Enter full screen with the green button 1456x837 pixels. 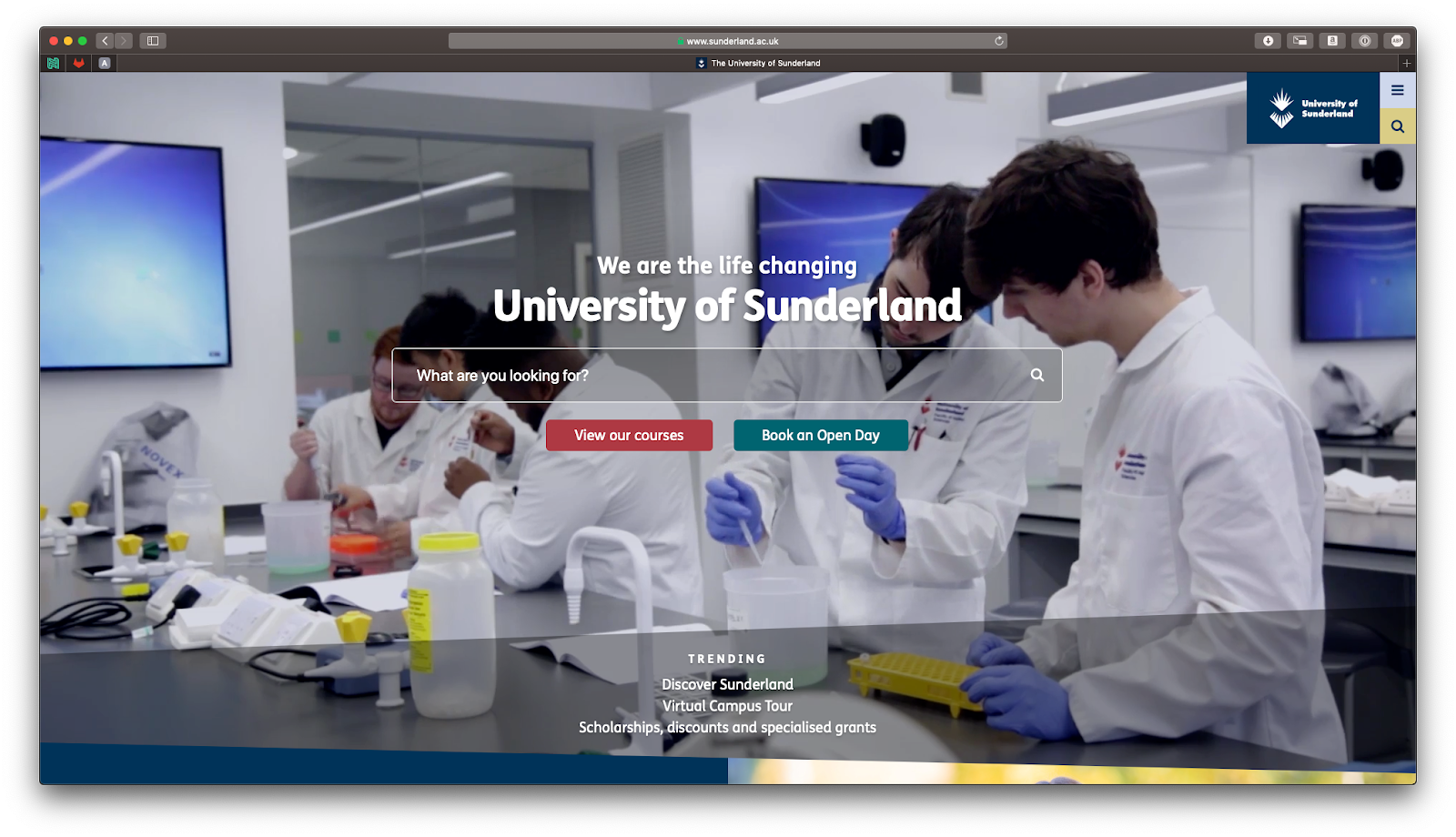pos(83,41)
